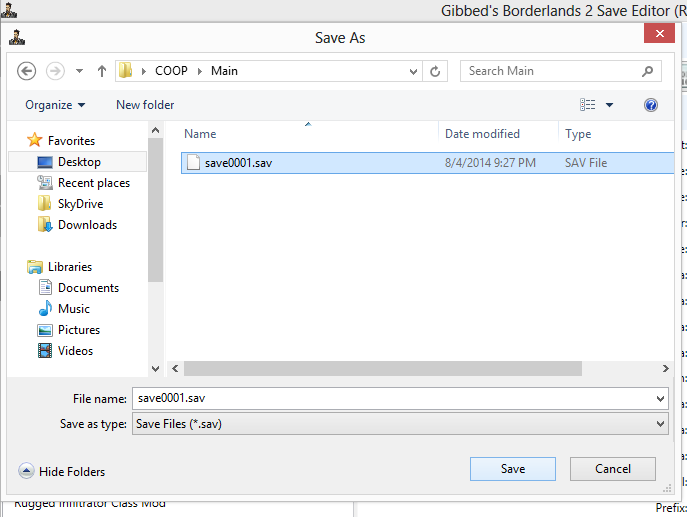Click the SAV File type cell
This screenshot has height=517, width=687.
point(586,163)
